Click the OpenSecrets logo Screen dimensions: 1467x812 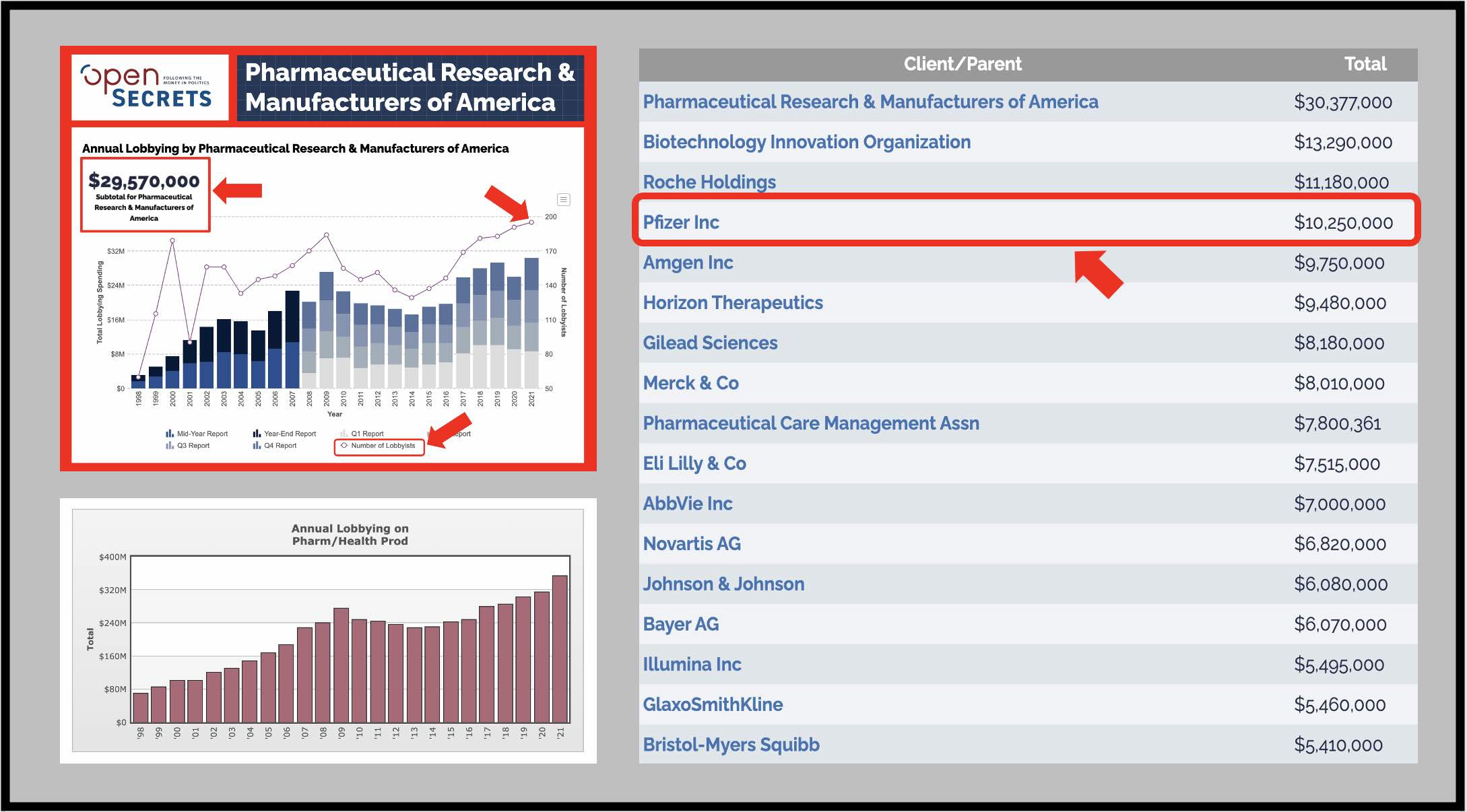(146, 86)
